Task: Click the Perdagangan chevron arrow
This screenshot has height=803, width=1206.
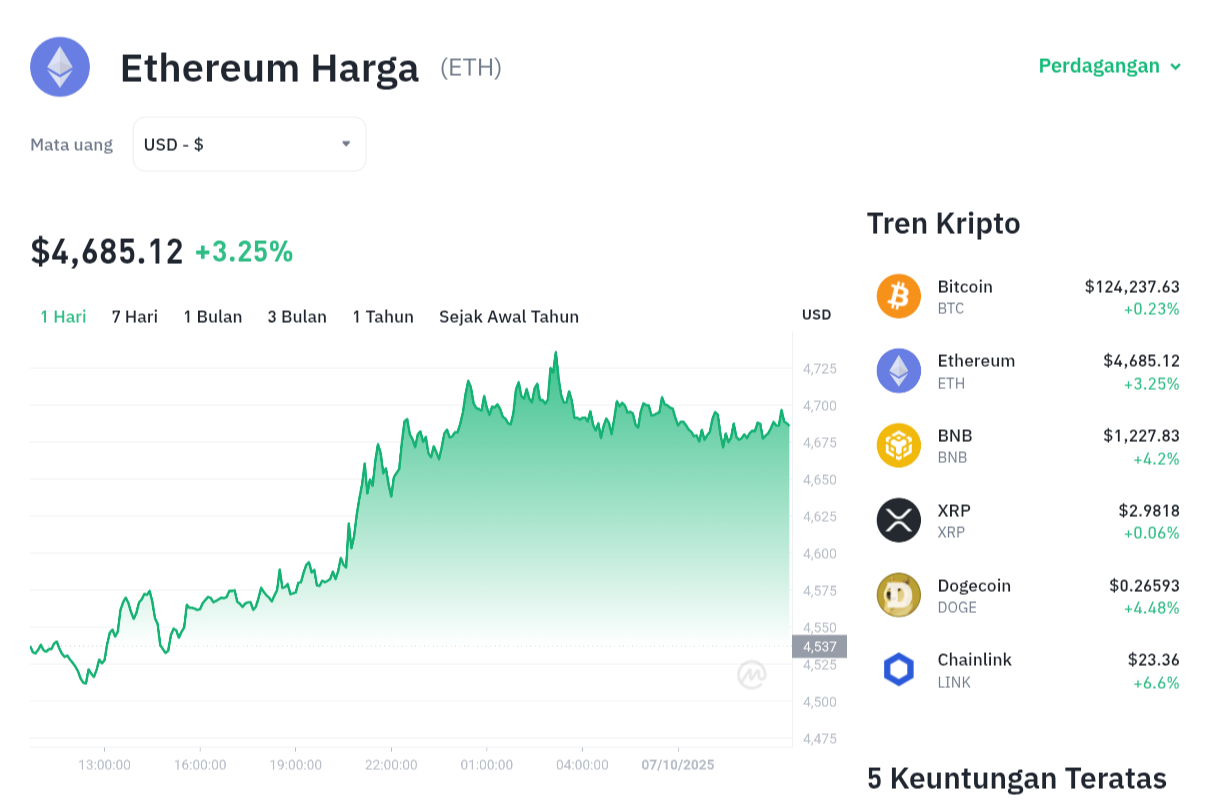Action: click(1176, 67)
